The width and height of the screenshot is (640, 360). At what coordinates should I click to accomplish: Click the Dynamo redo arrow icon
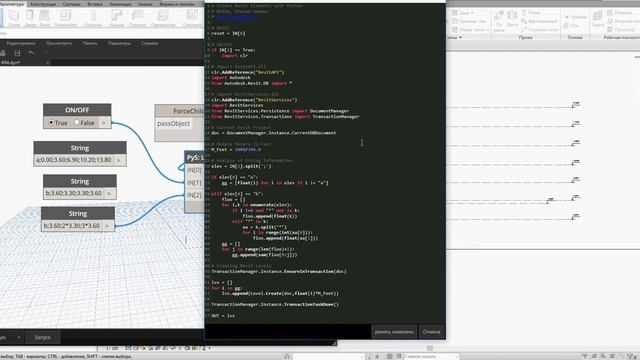point(45,53)
